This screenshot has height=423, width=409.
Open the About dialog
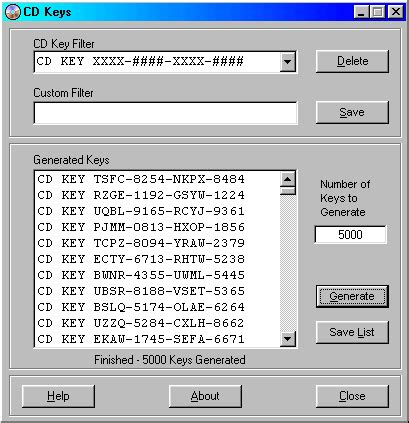pyautogui.click(x=205, y=396)
